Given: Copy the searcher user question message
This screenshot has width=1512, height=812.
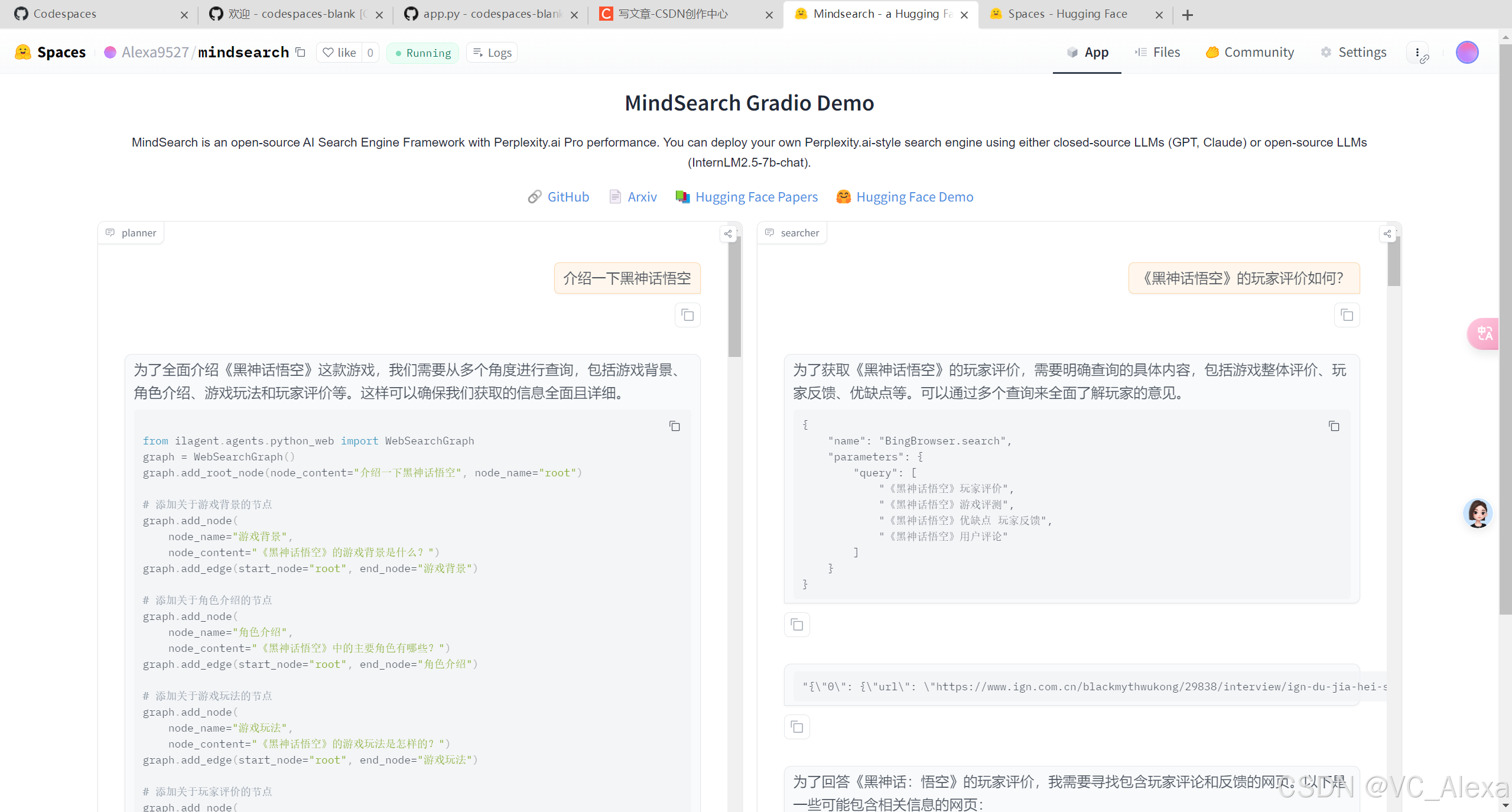Looking at the screenshot, I should click(x=1347, y=315).
